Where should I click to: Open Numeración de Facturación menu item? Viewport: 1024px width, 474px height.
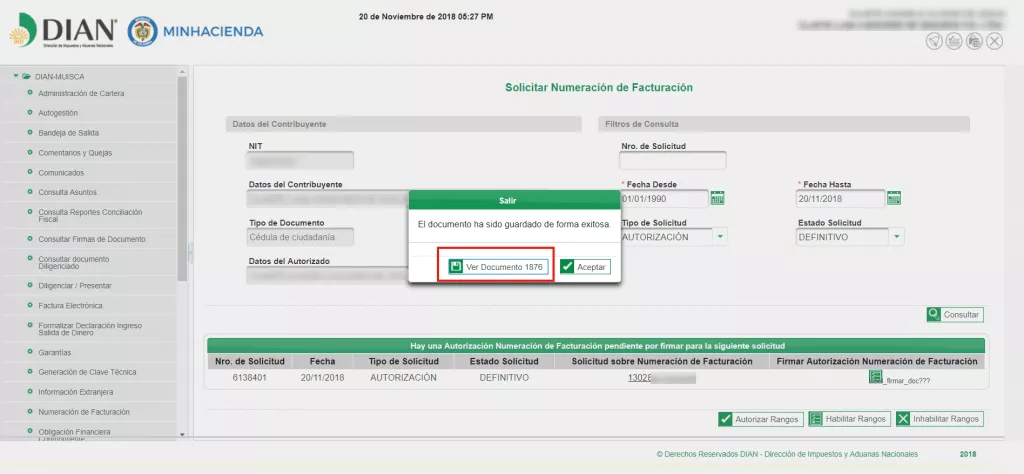pos(83,411)
